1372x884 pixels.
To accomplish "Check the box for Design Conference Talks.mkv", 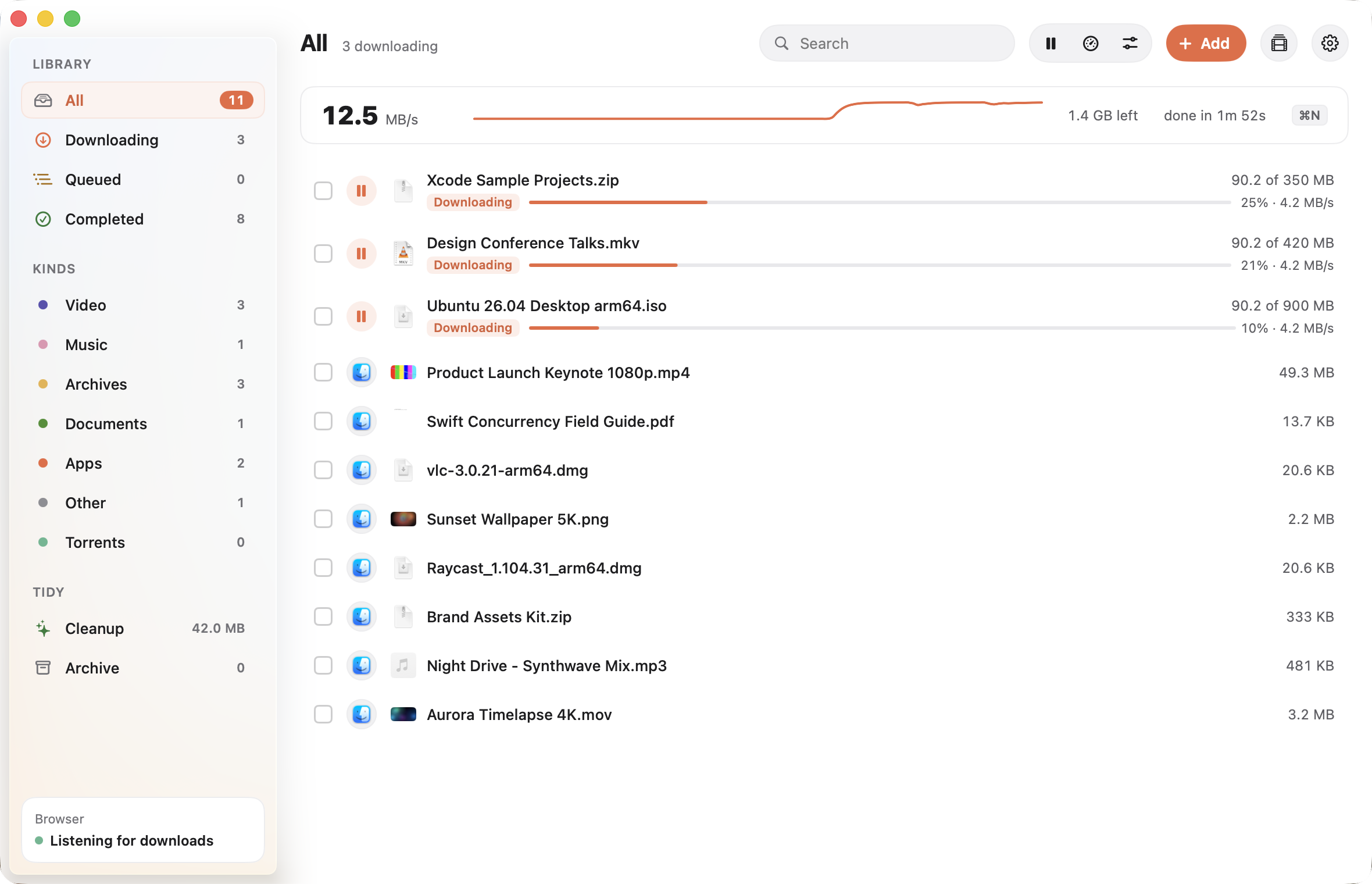I will [x=323, y=254].
